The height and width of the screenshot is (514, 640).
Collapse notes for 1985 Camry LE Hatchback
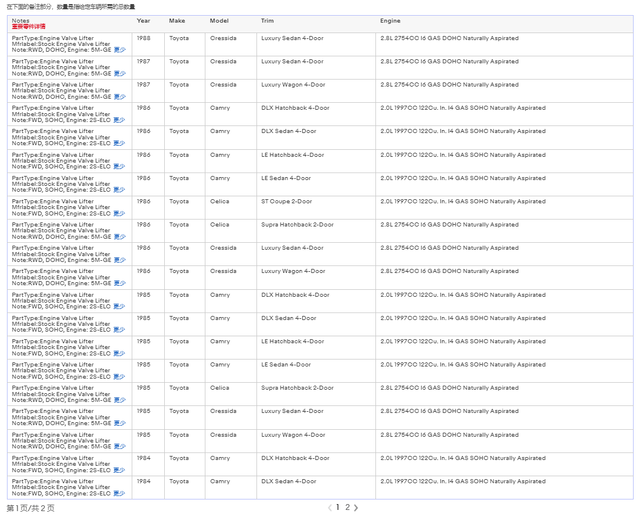(x=119, y=354)
